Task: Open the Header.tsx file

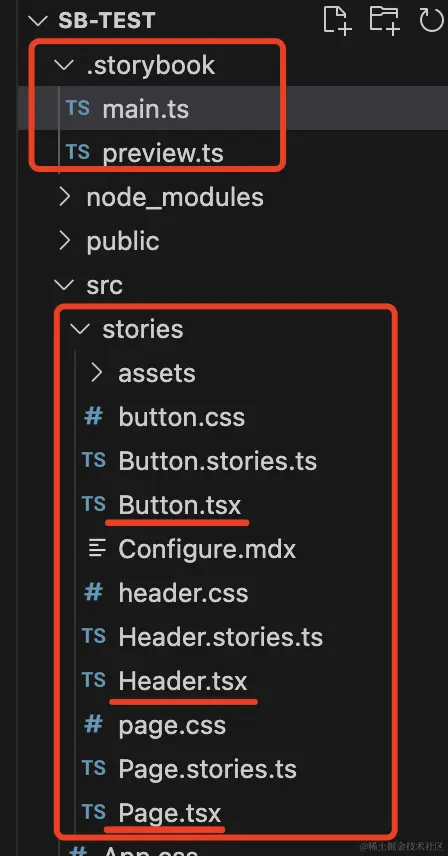Action: pyautogui.click(x=183, y=681)
